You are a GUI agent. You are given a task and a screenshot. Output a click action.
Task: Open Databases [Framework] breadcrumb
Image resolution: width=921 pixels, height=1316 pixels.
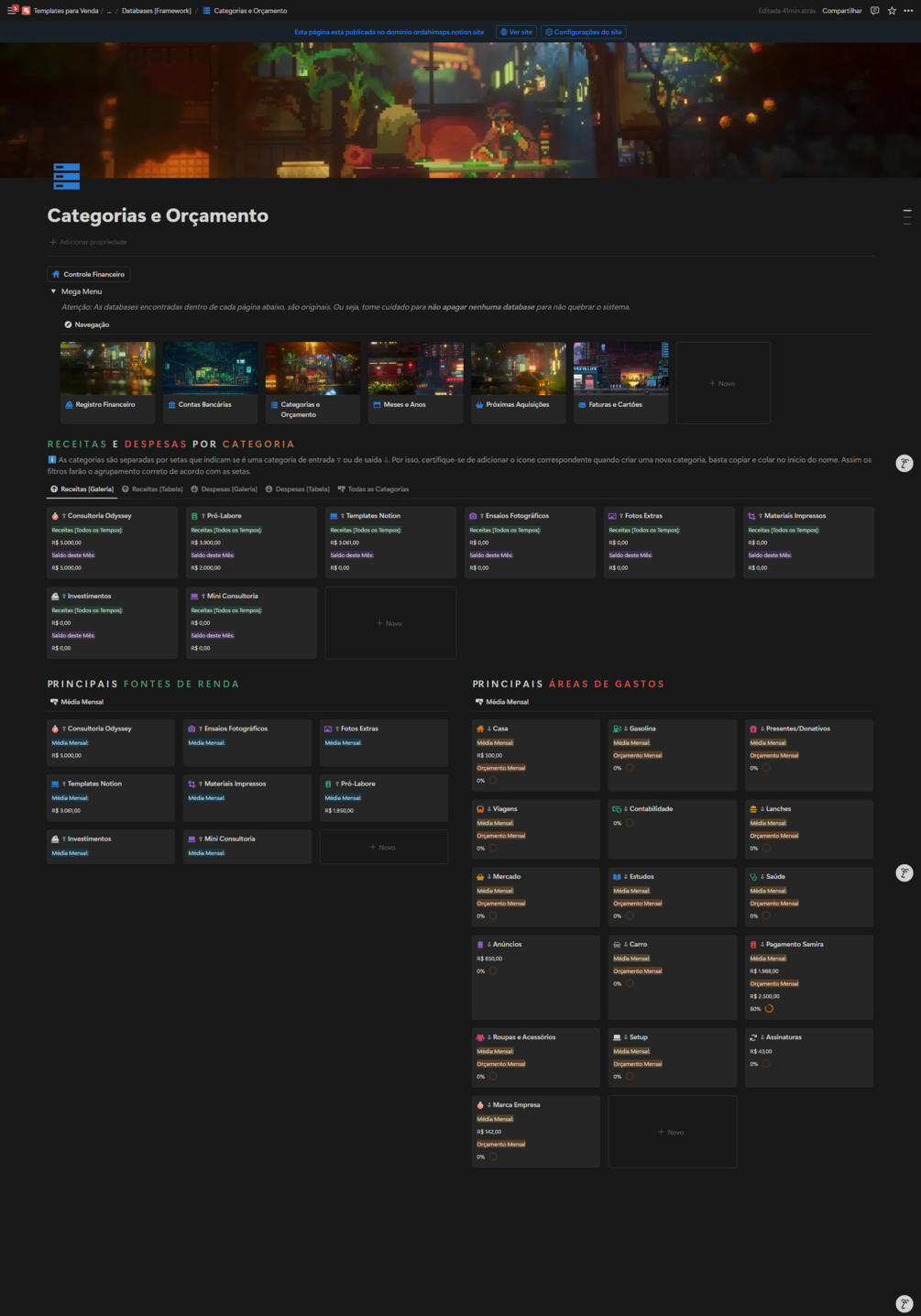click(156, 11)
